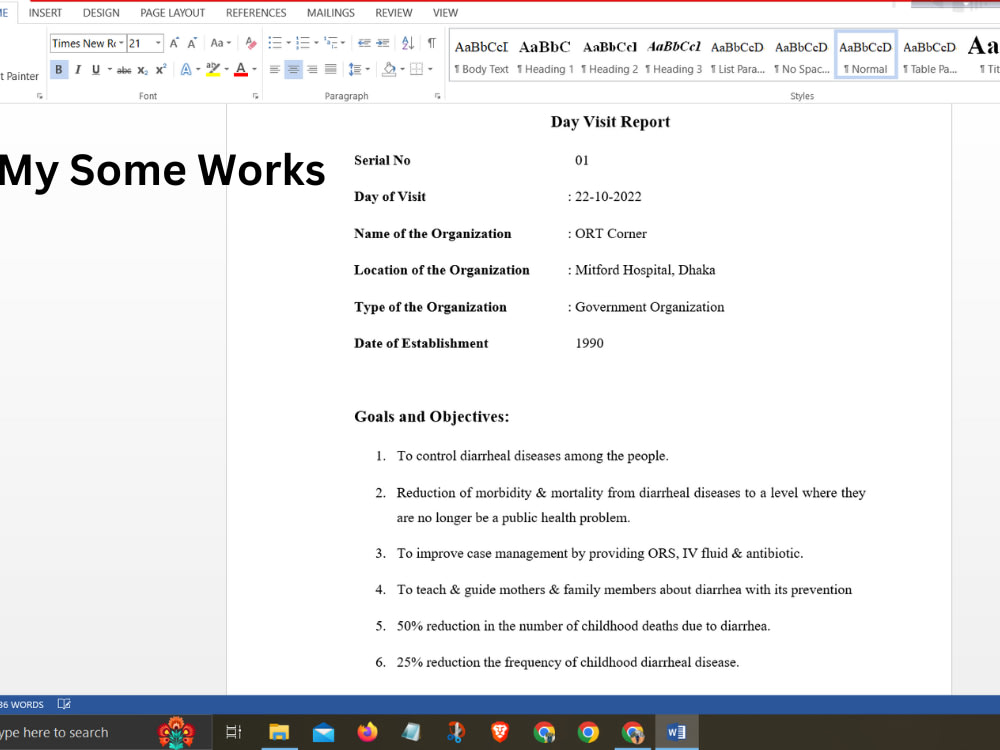
Task: Open the font size dropdown
Action: (x=158, y=43)
